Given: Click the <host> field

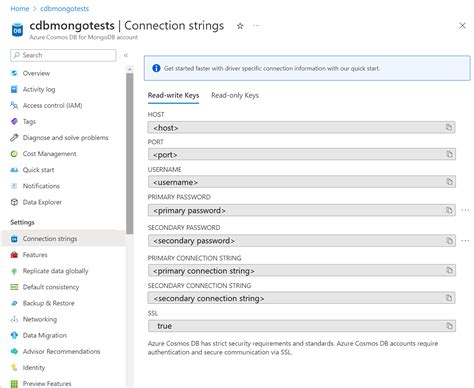Looking at the screenshot, I should [301, 127].
